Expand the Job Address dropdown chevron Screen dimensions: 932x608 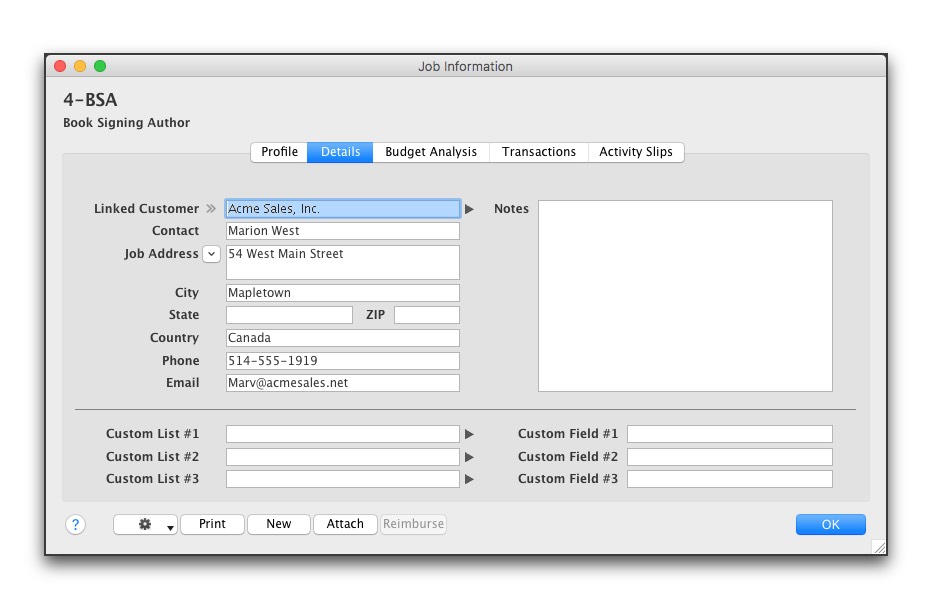212,254
